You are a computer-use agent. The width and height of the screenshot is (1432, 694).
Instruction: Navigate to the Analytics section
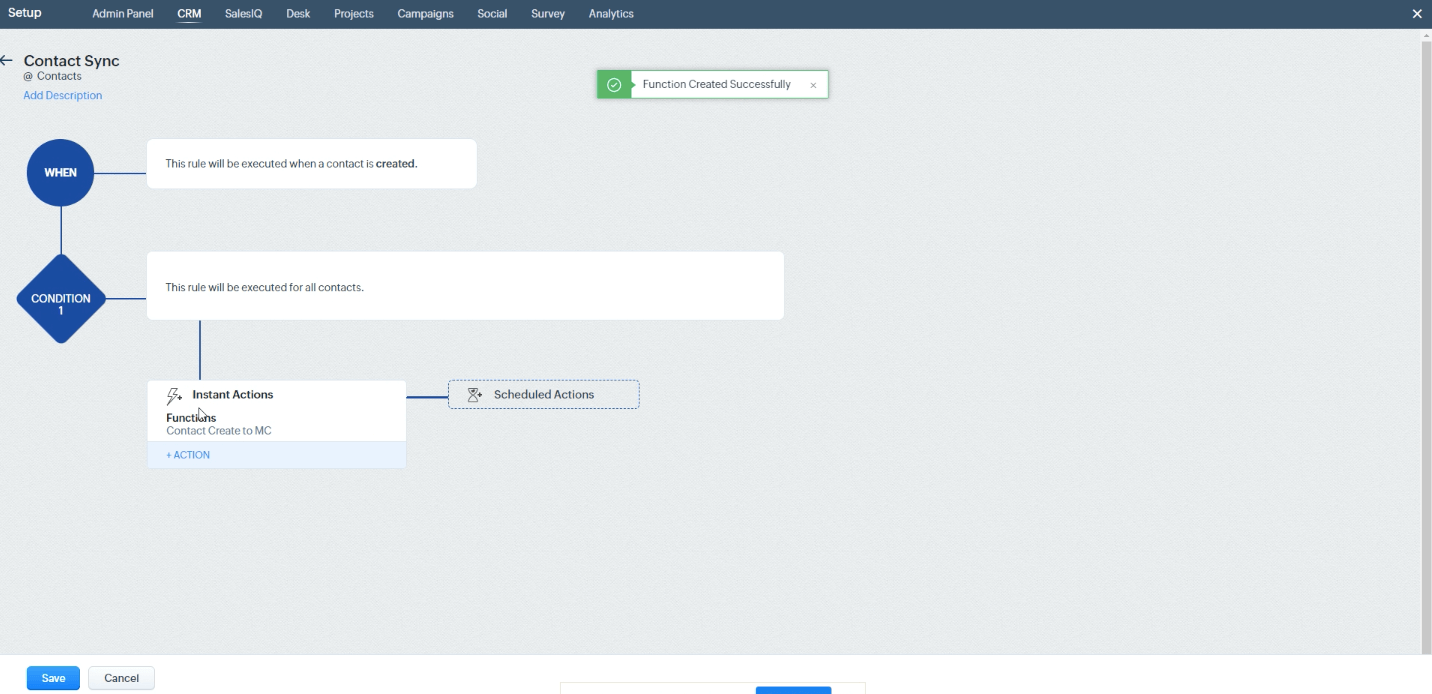tap(609, 13)
